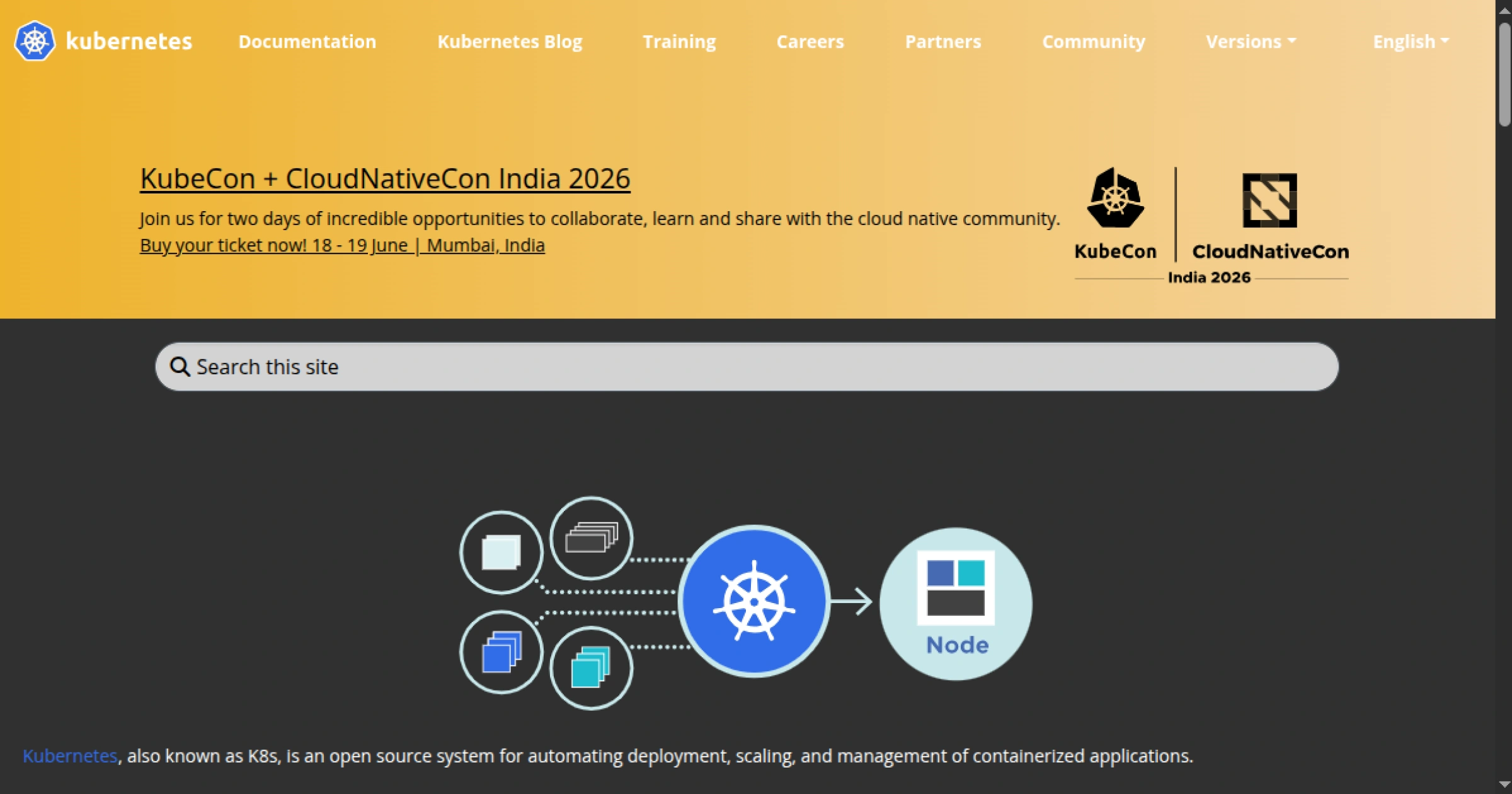Screen dimensions: 1512x794
Task: Focus the Search this site field
Action: click(747, 367)
